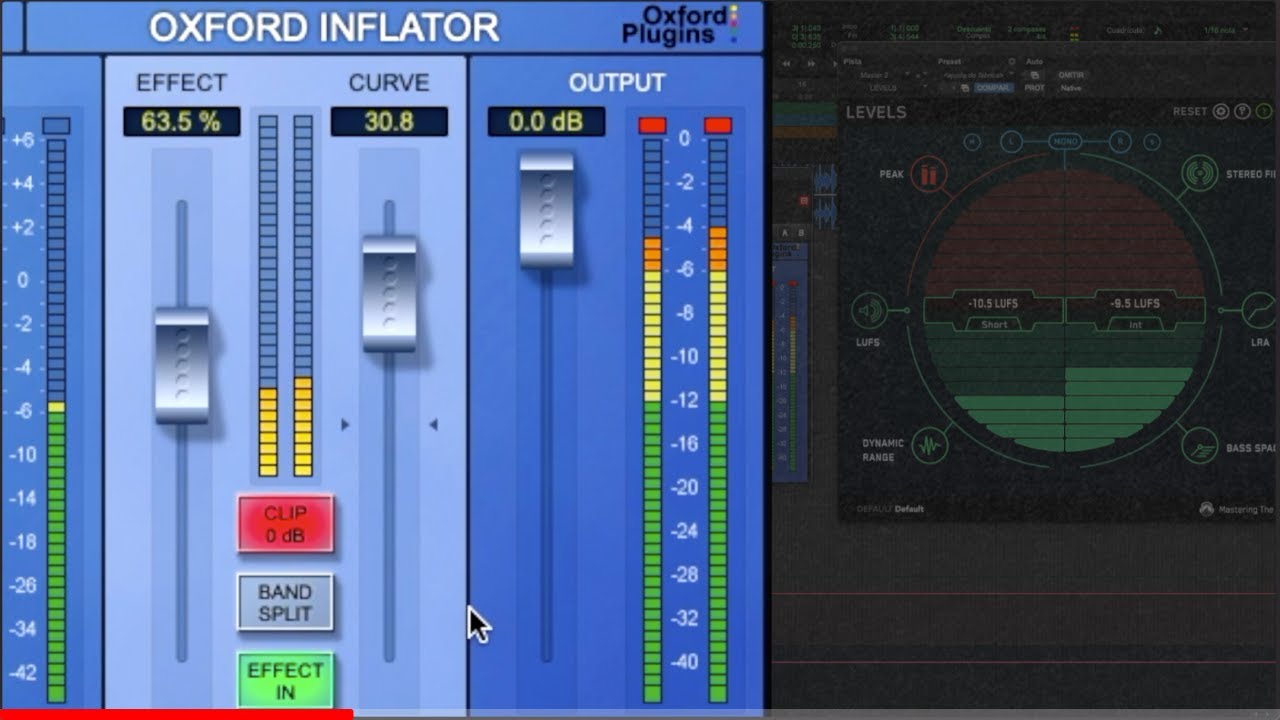Click the audio waveform clip in timeline
This screenshot has width=1280, height=720.
click(x=826, y=197)
